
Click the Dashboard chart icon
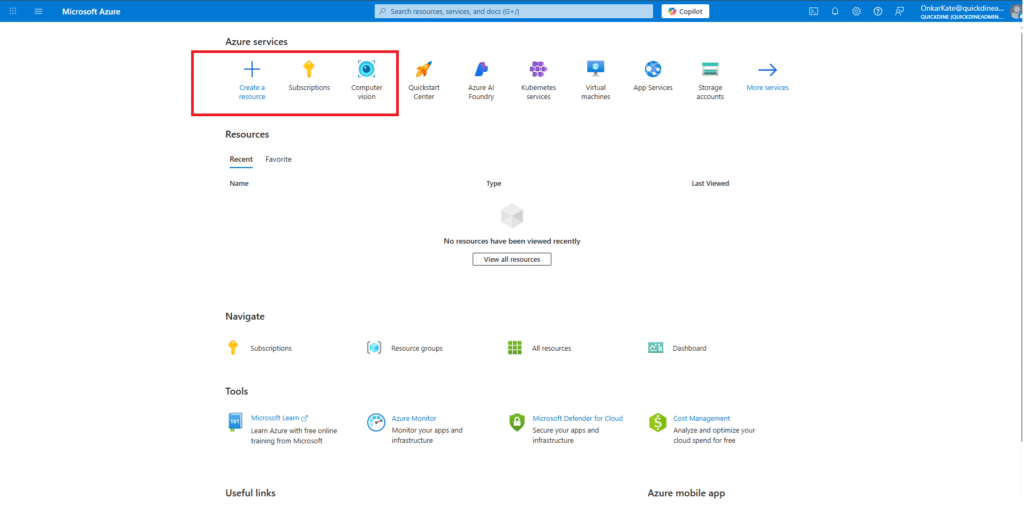pos(656,348)
